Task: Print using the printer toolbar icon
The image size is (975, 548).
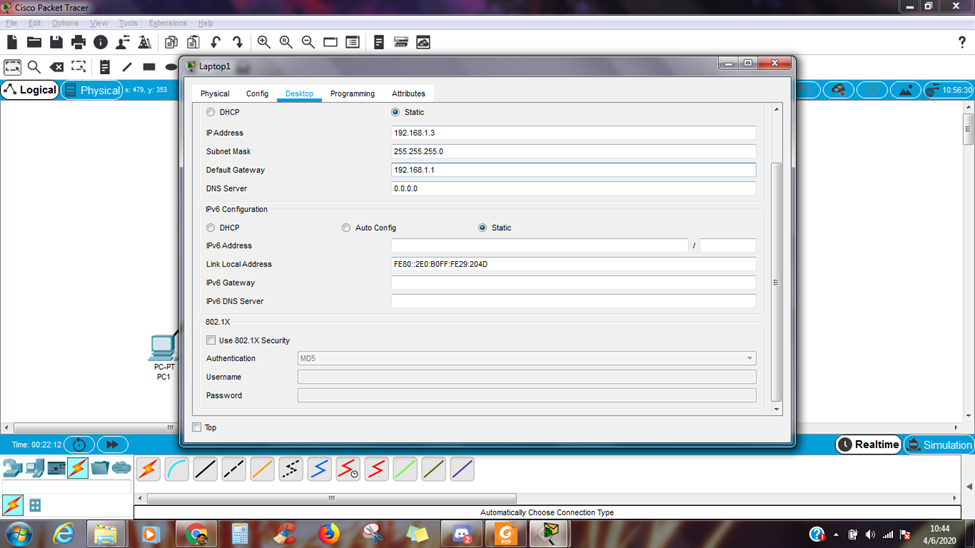Action: pos(78,42)
